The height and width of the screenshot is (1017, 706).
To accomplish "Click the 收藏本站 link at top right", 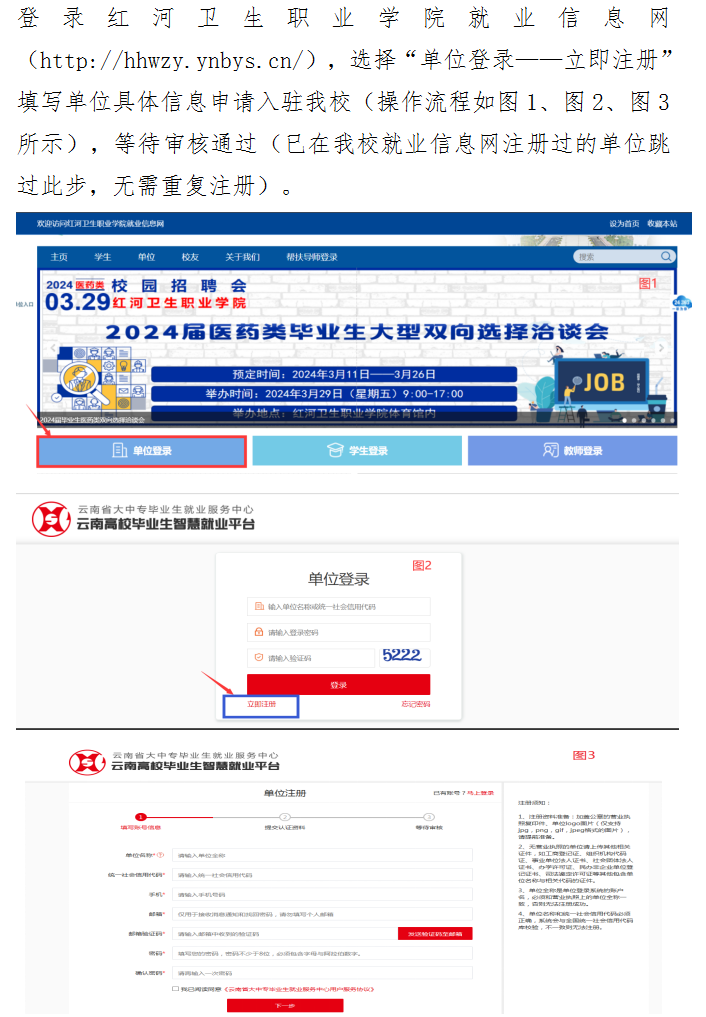I will pyautogui.click(x=662, y=224).
